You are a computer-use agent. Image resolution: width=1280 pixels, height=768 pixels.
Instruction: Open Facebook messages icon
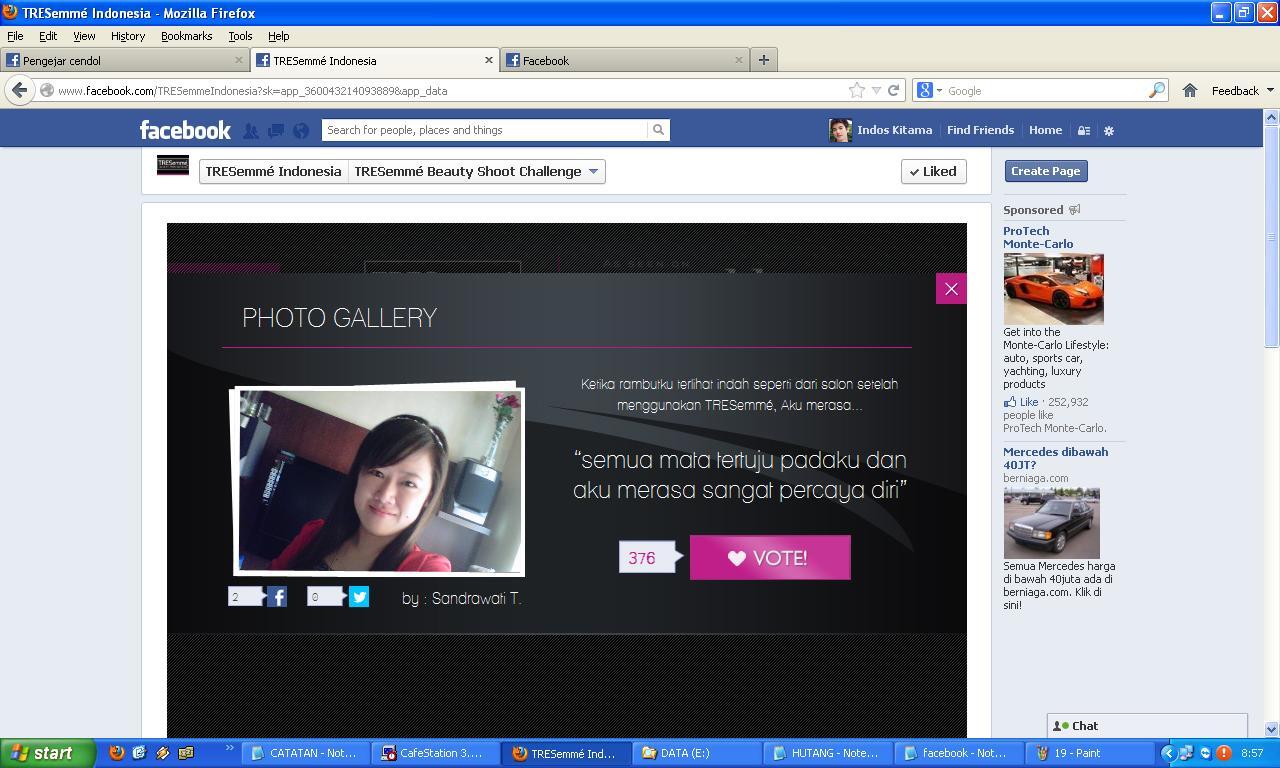click(x=276, y=130)
